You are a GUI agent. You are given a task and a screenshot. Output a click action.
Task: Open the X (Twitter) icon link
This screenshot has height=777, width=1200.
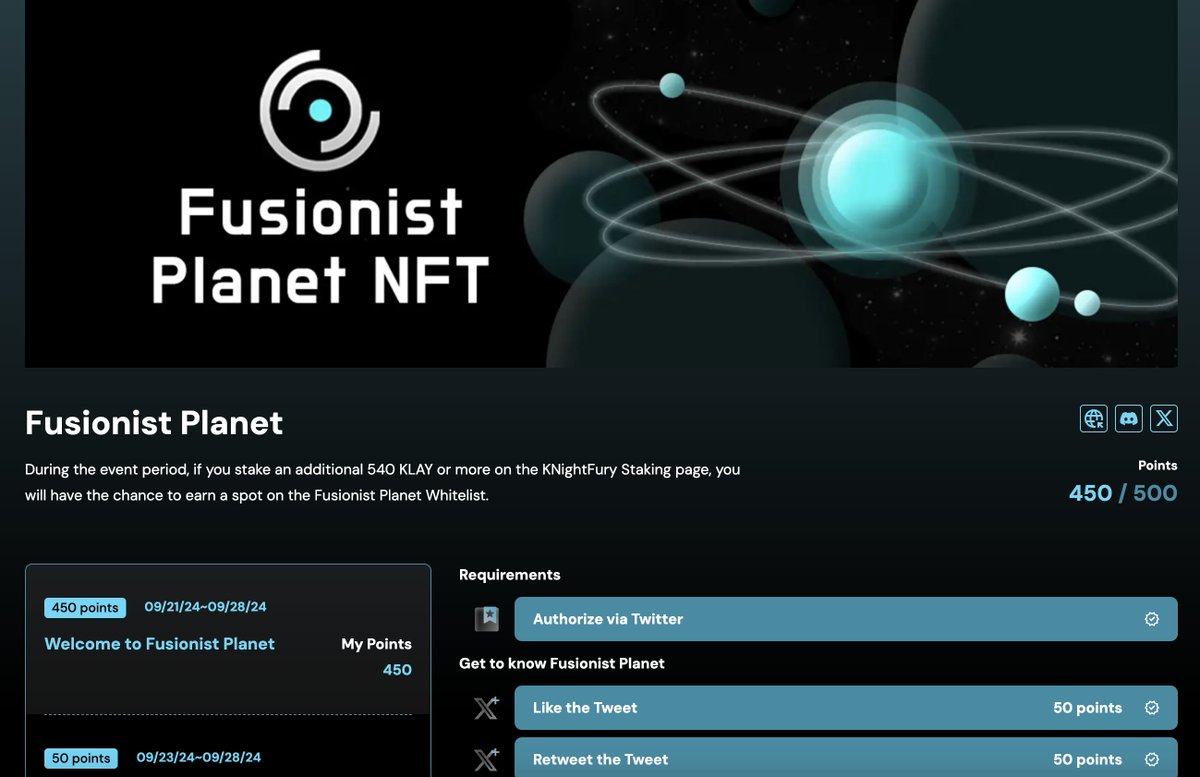pos(1164,418)
